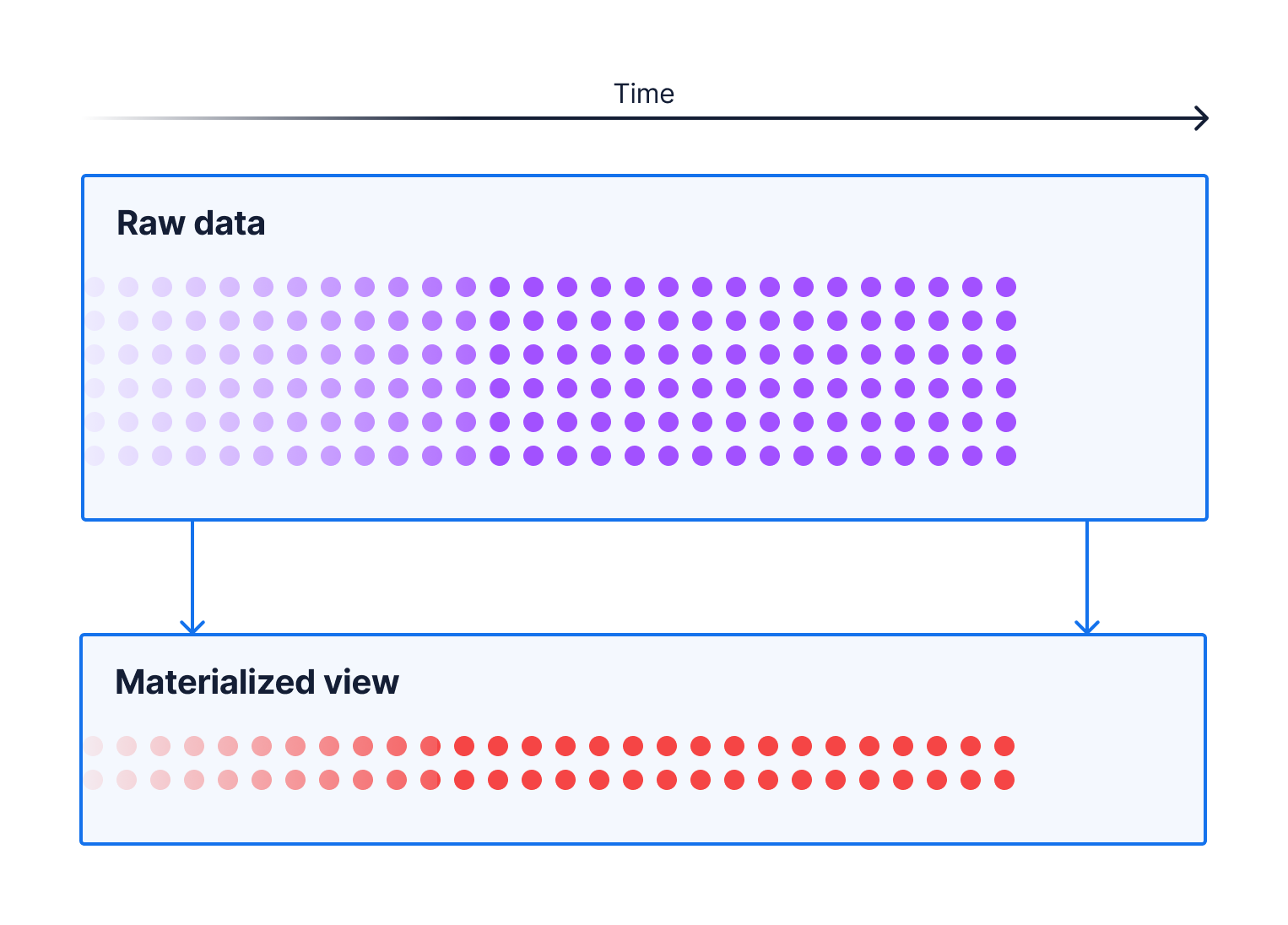Click bottom-right red dot in Materialized view

pos(1004,780)
